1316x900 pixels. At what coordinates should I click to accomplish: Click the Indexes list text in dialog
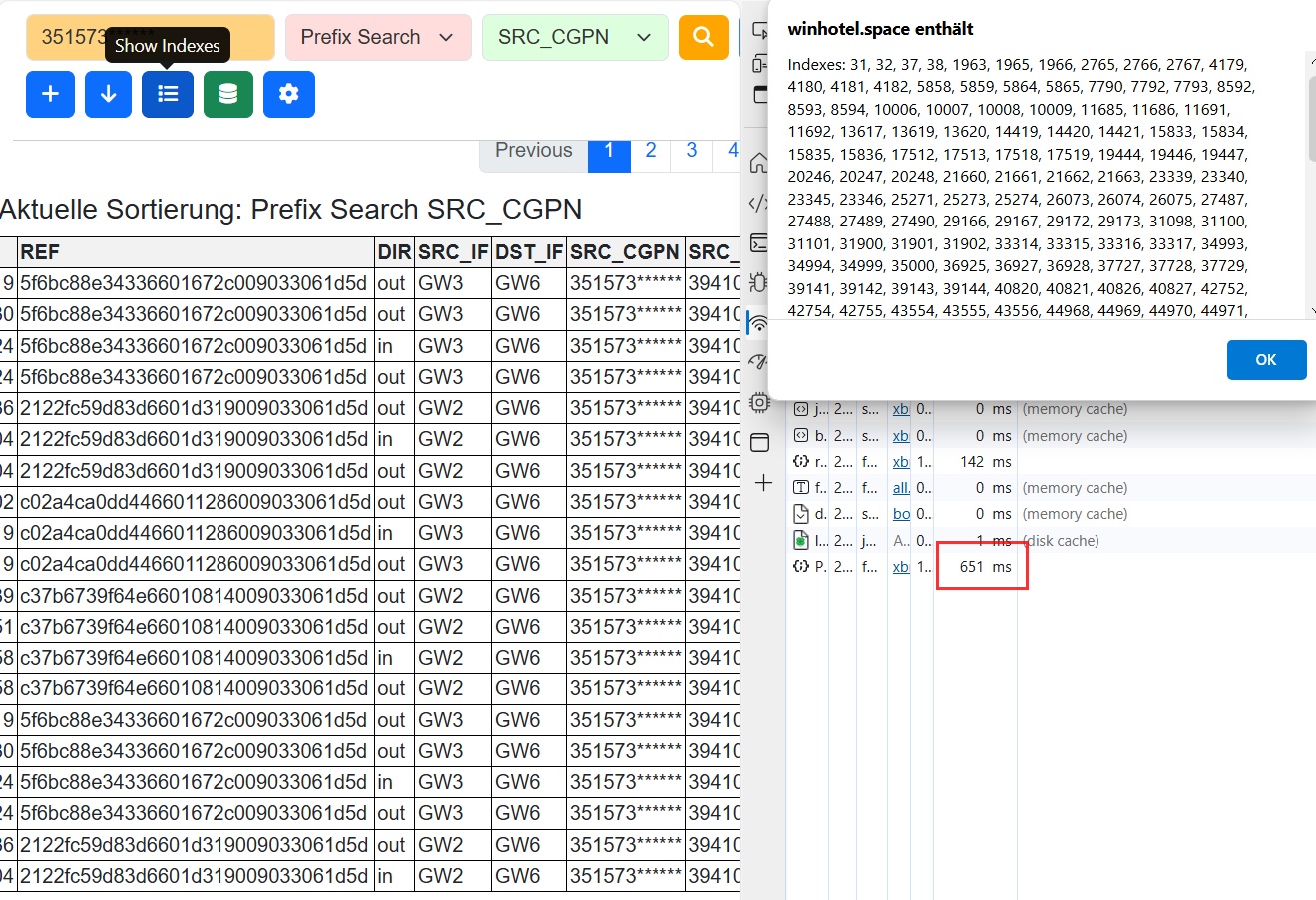point(1022,188)
